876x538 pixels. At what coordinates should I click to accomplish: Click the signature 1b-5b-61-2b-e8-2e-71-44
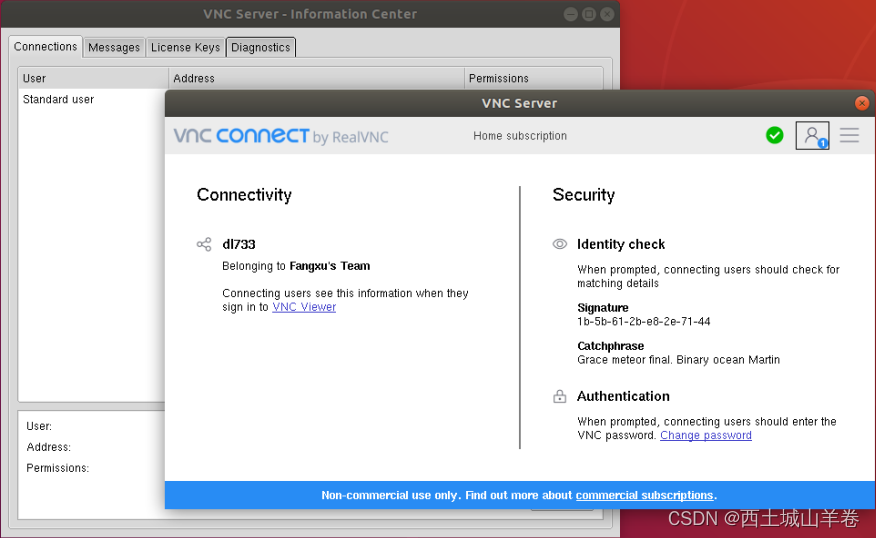[x=644, y=321]
